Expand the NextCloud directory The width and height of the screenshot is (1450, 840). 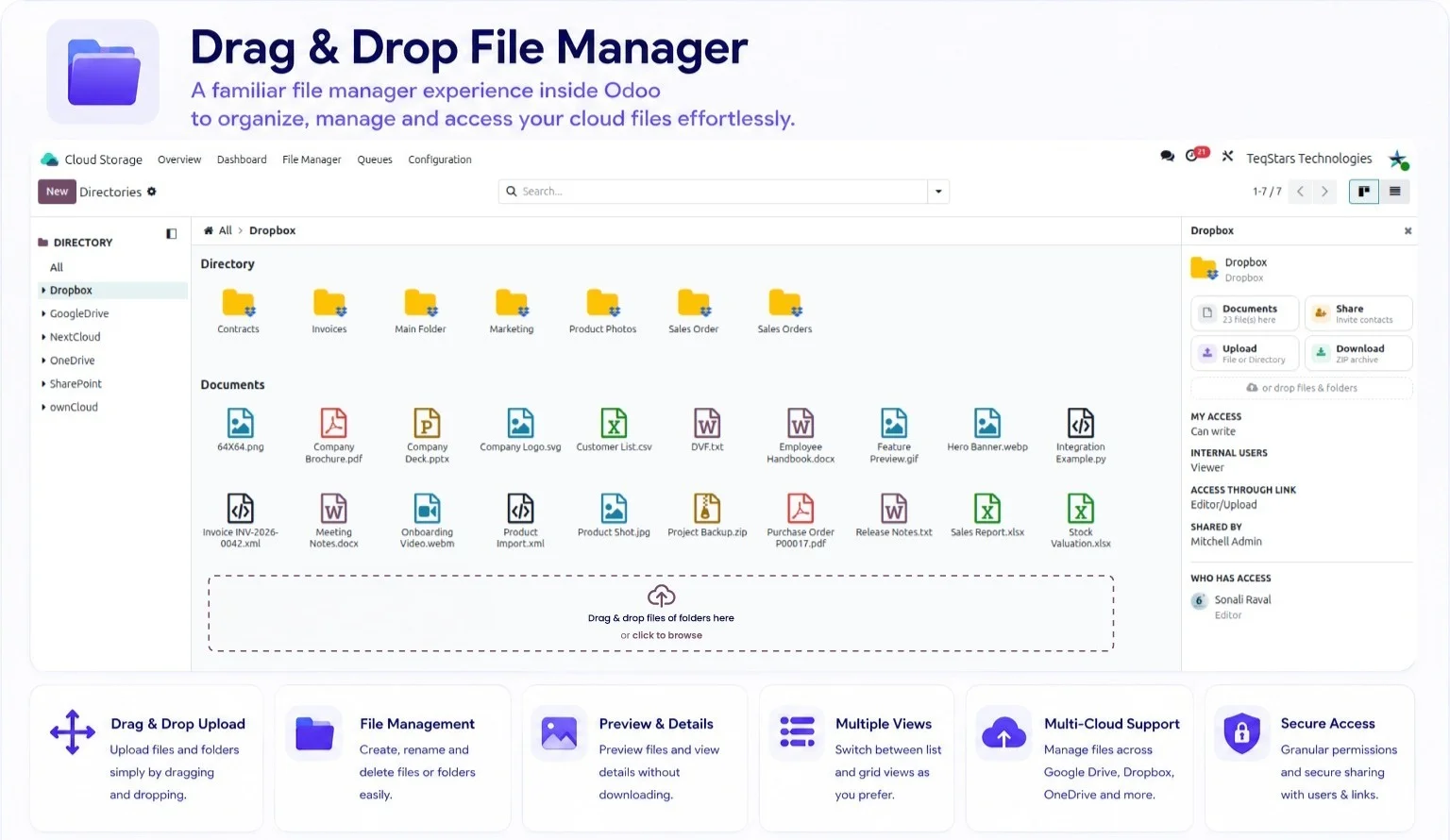pyautogui.click(x=43, y=337)
